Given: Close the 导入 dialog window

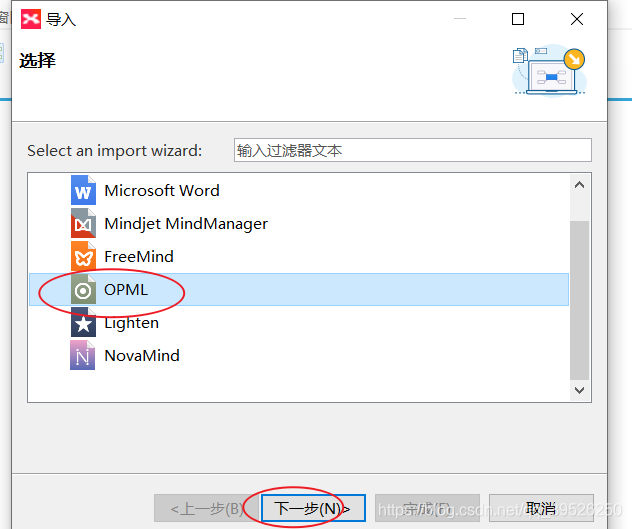Looking at the screenshot, I should pyautogui.click(x=577, y=19).
